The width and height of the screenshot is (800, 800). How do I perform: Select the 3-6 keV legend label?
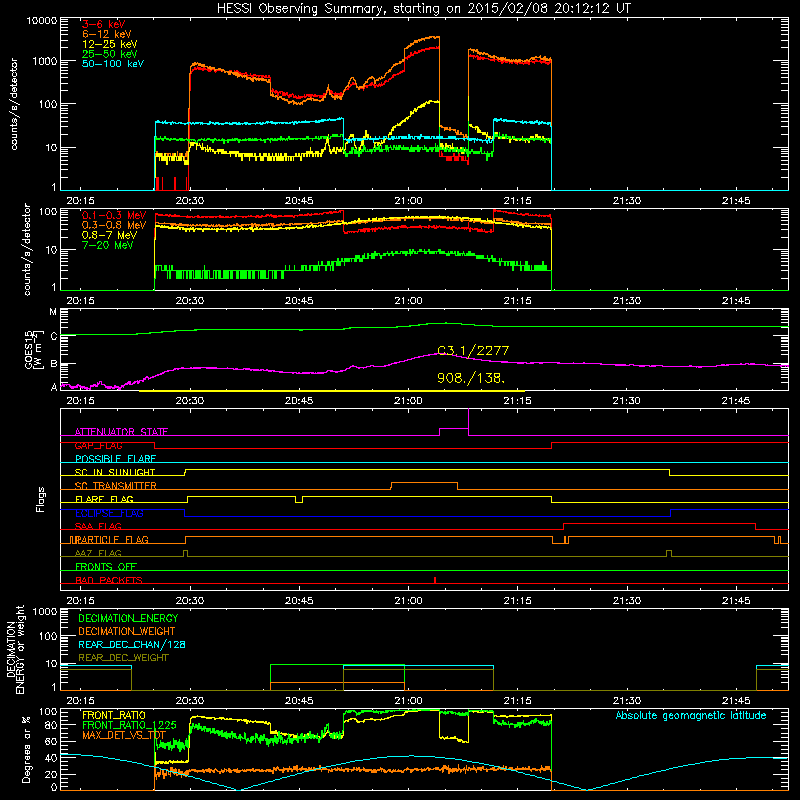pyautogui.click(x=103, y=24)
